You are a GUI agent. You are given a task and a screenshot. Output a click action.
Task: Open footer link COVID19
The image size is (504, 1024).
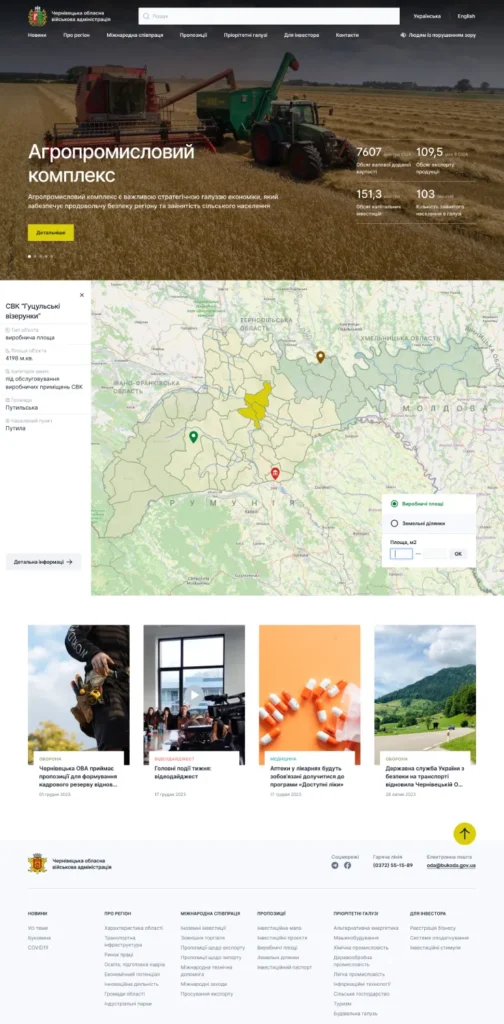pyautogui.click(x=39, y=948)
